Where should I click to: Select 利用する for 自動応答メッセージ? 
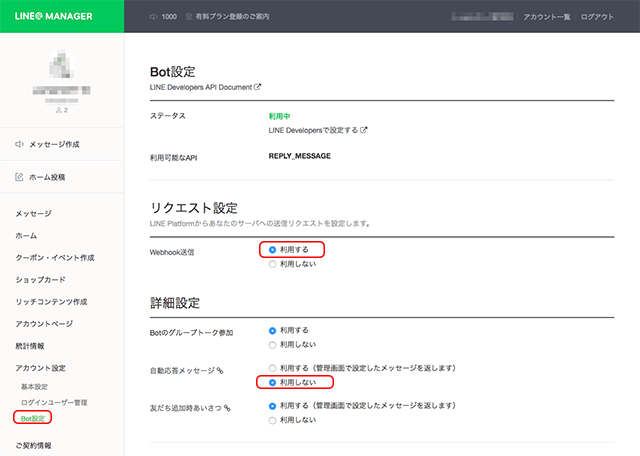pyautogui.click(x=273, y=368)
